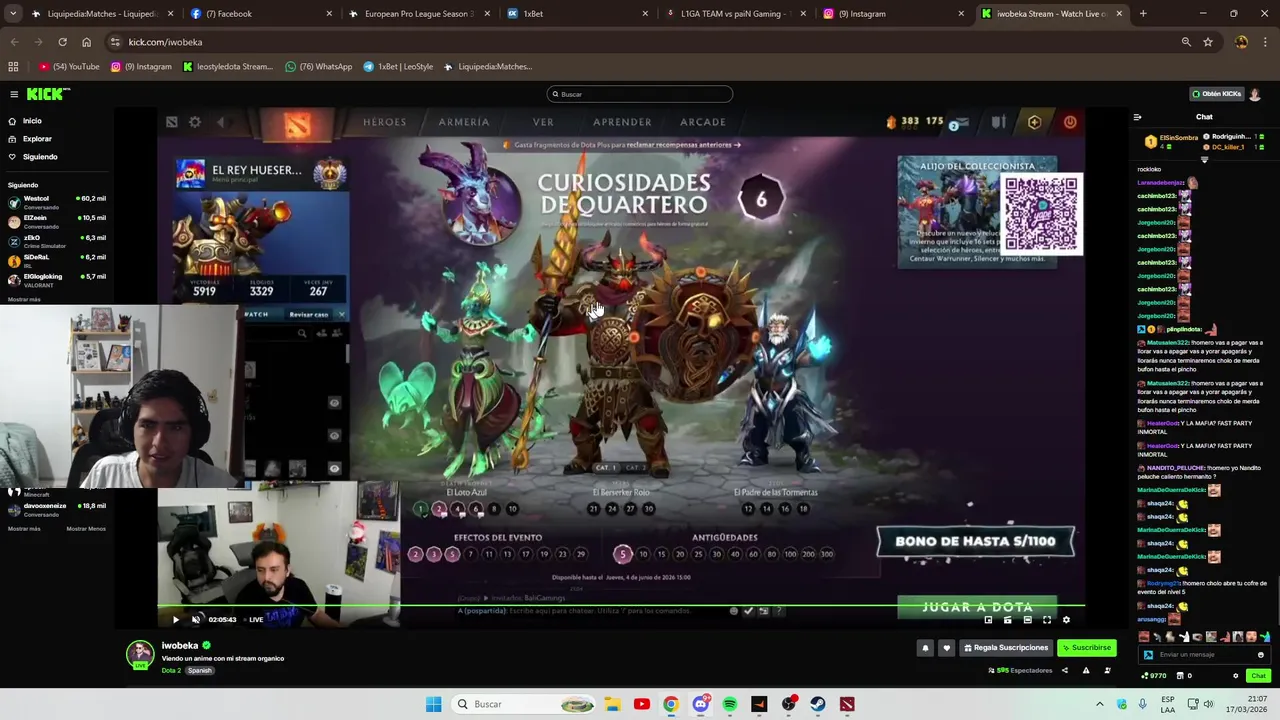The width and height of the screenshot is (1280, 720).
Task: Open Discord from the taskbar
Action: (x=701, y=704)
